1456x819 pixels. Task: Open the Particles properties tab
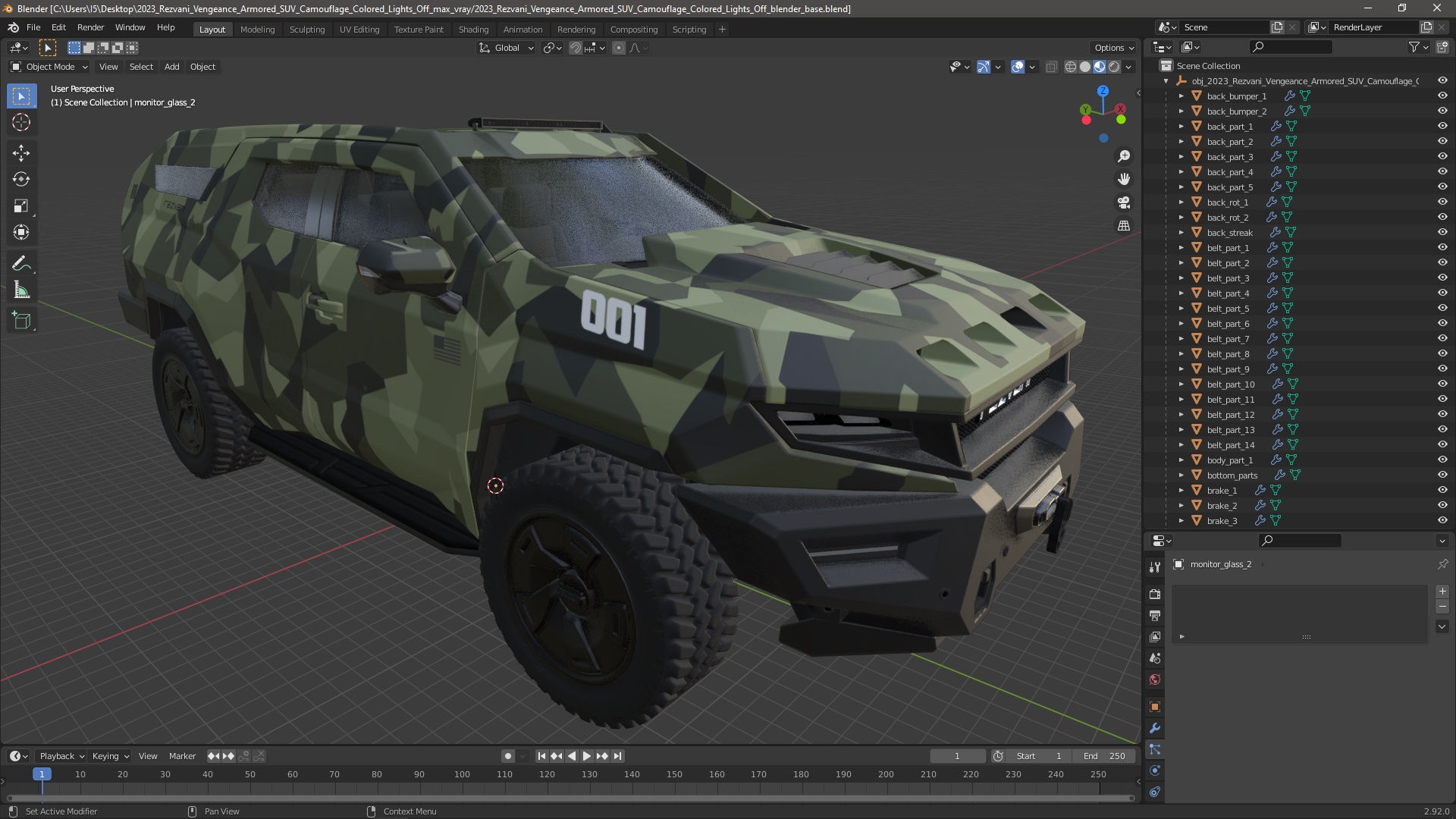pyautogui.click(x=1155, y=749)
